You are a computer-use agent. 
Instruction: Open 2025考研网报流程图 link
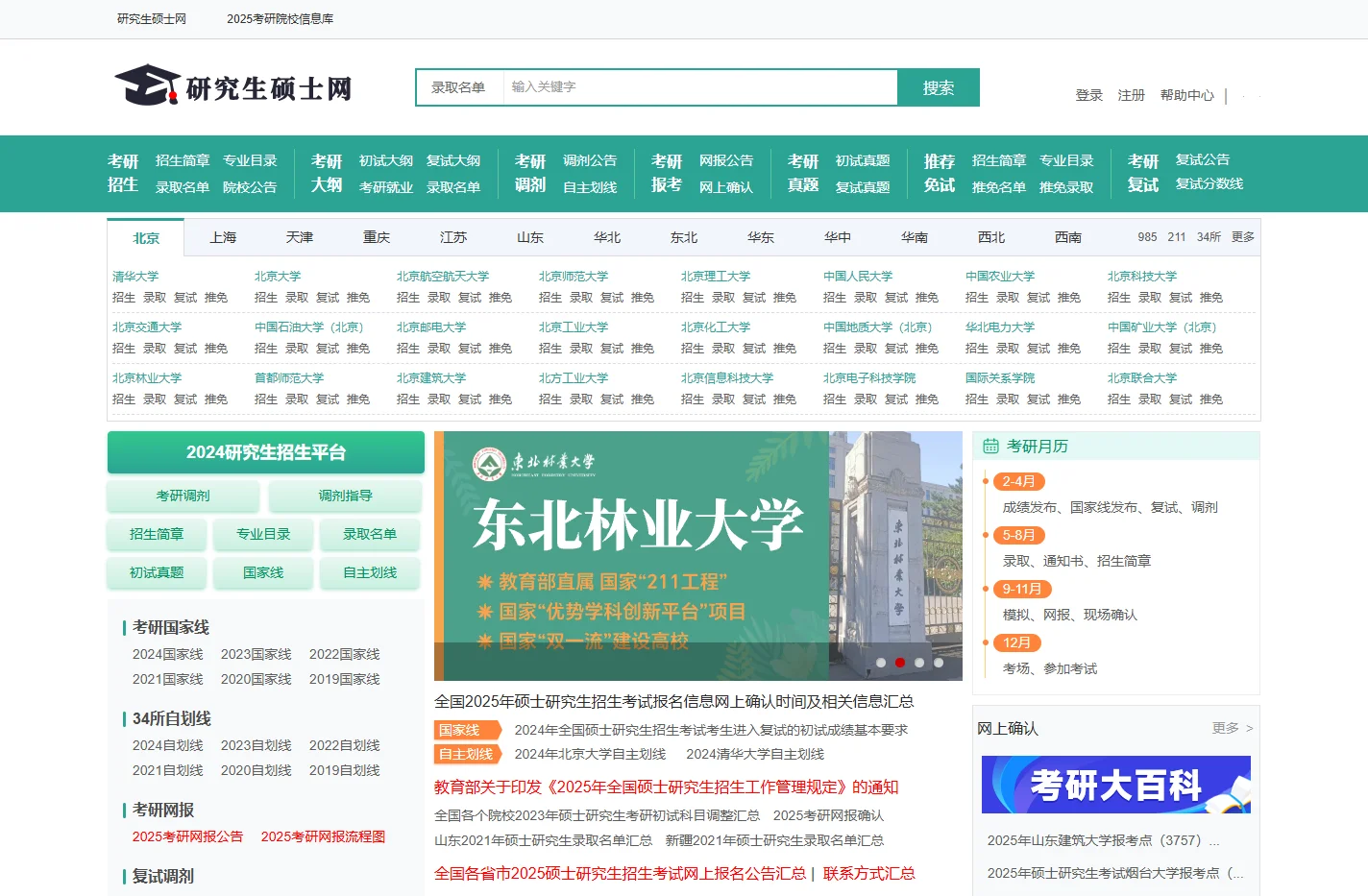click(x=324, y=836)
